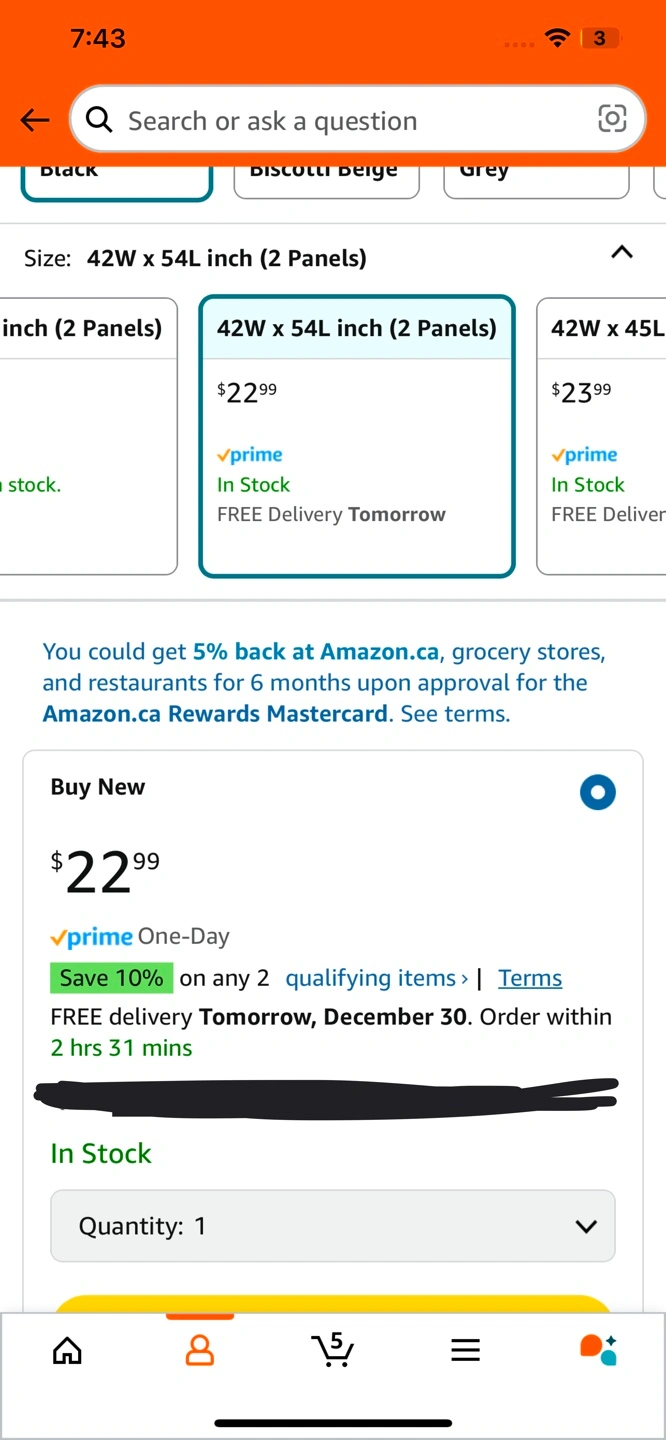The height and width of the screenshot is (1440, 666).
Task: Collapse the Size options chevron
Action: (622, 252)
